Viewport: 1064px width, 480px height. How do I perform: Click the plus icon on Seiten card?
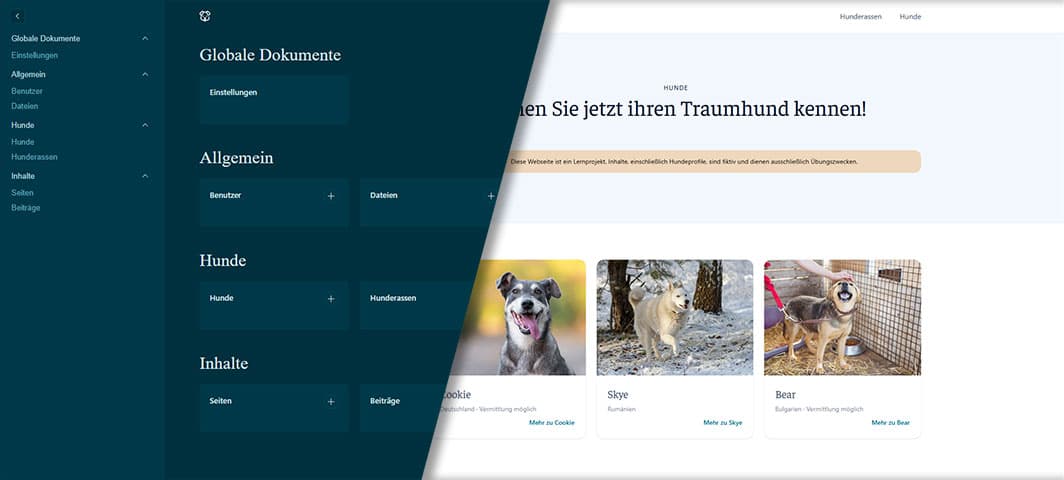[331, 402]
